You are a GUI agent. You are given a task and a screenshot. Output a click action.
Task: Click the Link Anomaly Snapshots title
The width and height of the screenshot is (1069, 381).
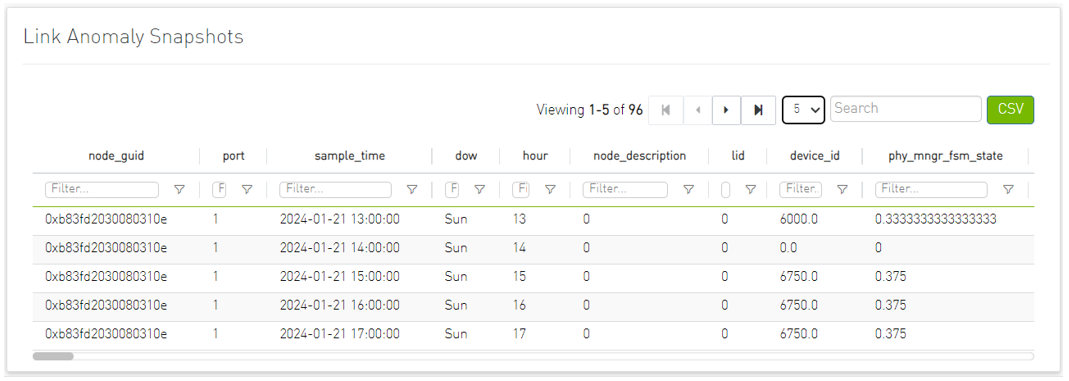coord(134,36)
